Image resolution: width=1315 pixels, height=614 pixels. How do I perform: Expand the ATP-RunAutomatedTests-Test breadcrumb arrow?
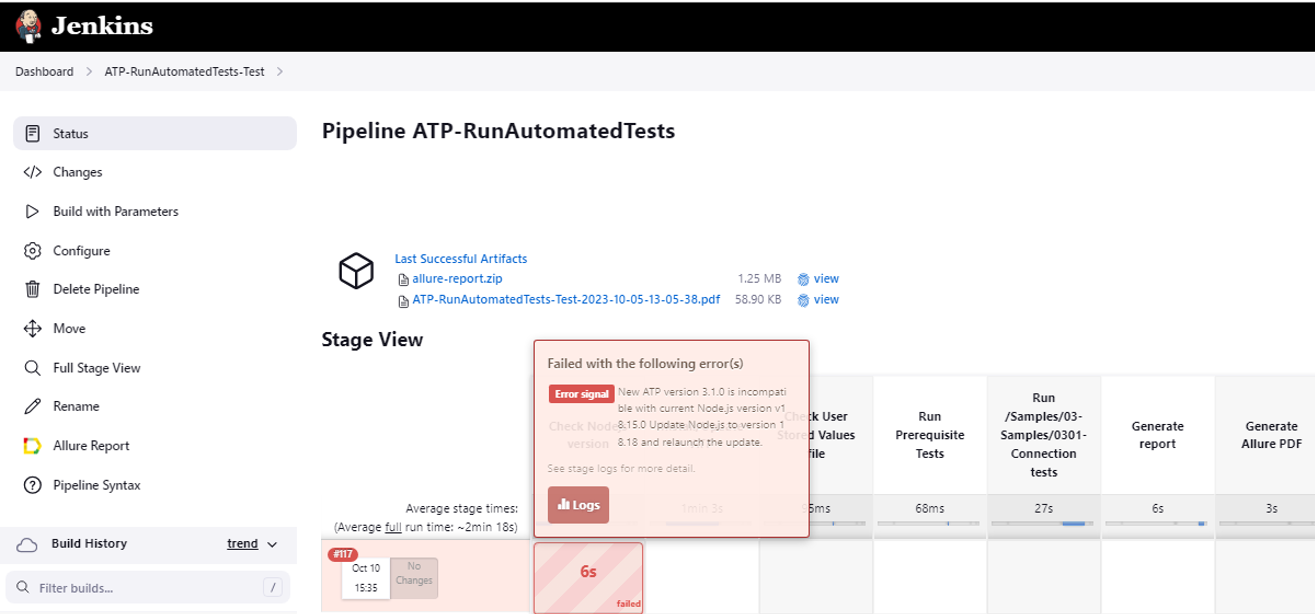[x=279, y=72]
